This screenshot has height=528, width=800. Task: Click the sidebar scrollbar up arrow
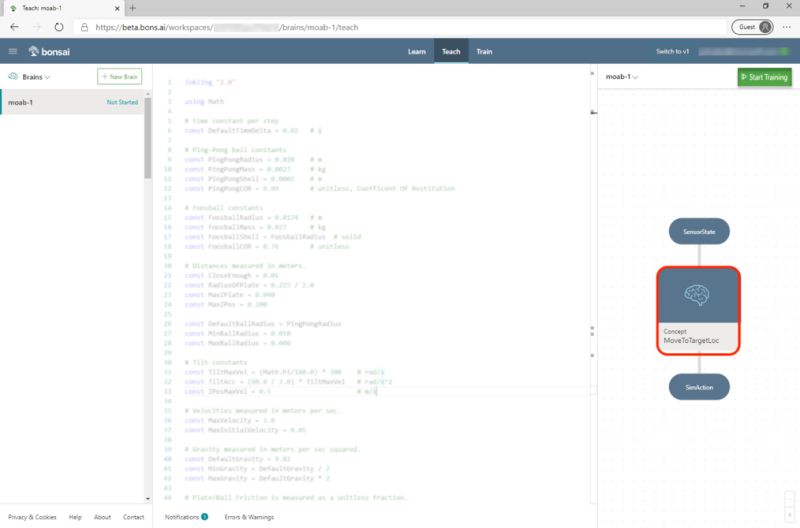coord(148,94)
